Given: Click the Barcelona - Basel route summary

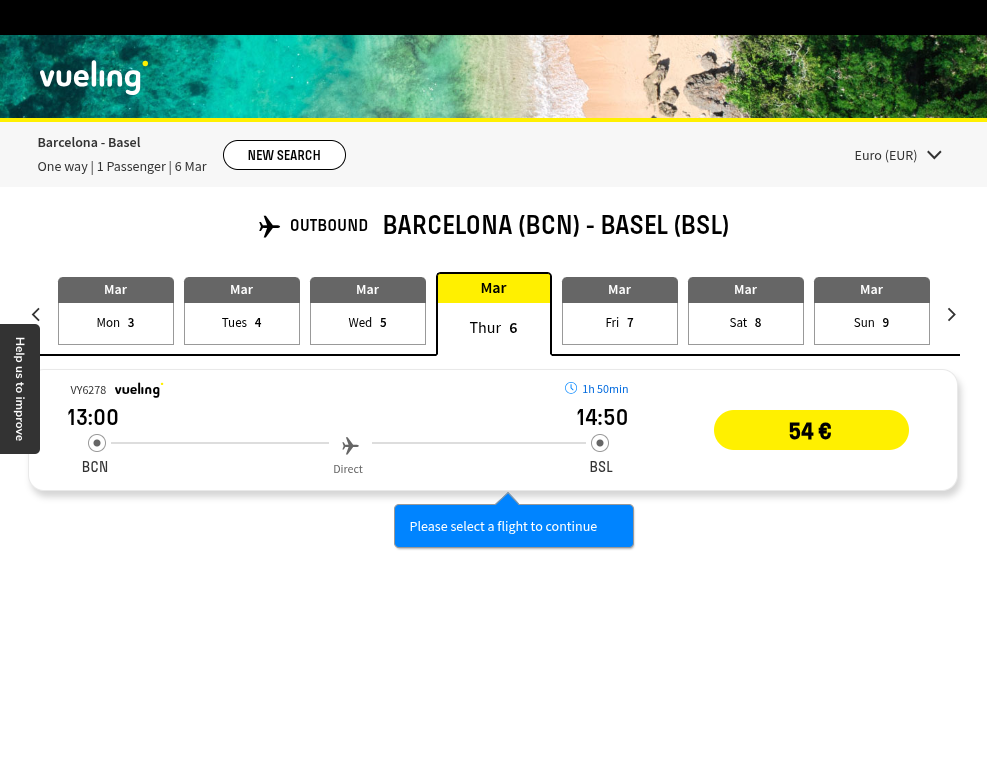Looking at the screenshot, I should click(89, 142).
